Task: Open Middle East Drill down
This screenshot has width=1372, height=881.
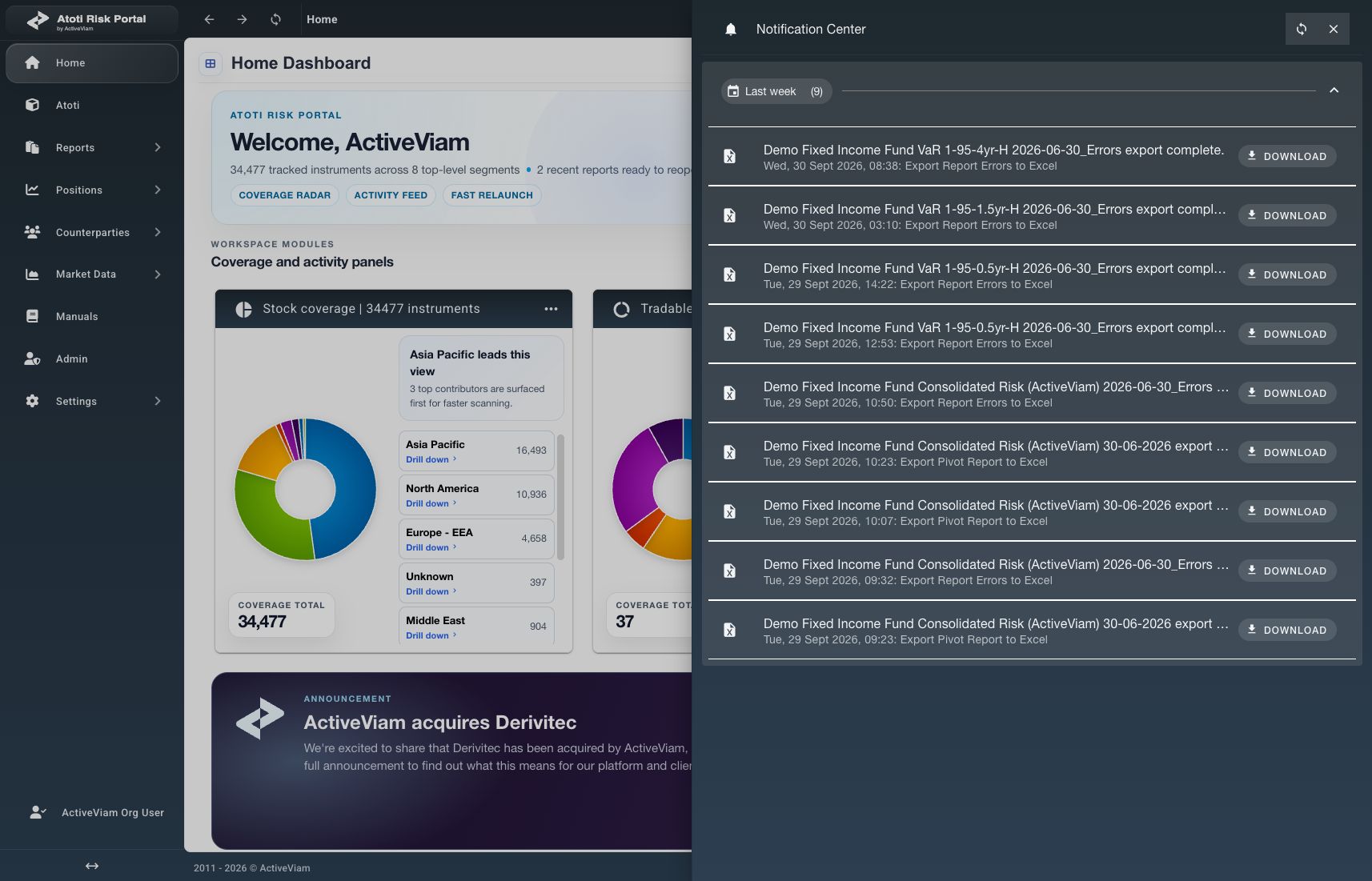Action: (x=431, y=635)
